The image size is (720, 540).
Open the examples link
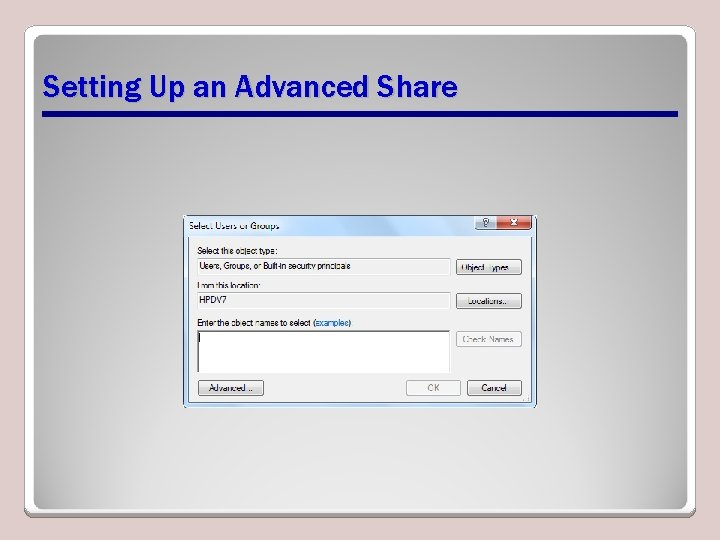[x=332, y=323]
